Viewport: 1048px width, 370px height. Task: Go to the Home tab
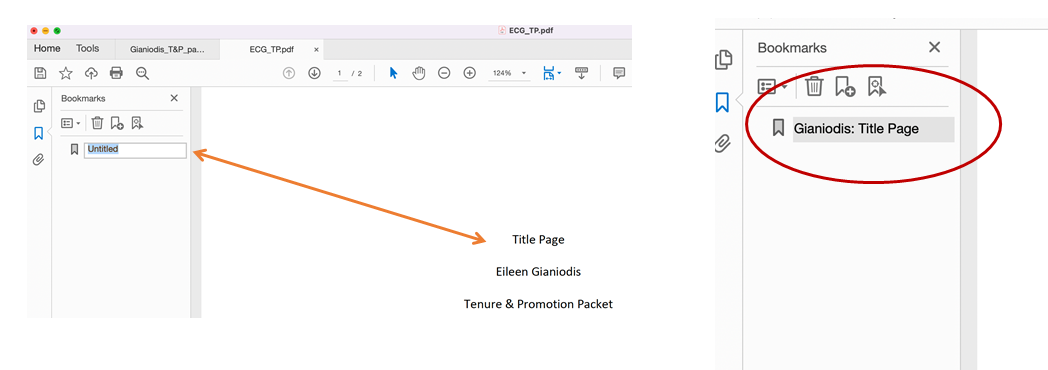(x=47, y=49)
